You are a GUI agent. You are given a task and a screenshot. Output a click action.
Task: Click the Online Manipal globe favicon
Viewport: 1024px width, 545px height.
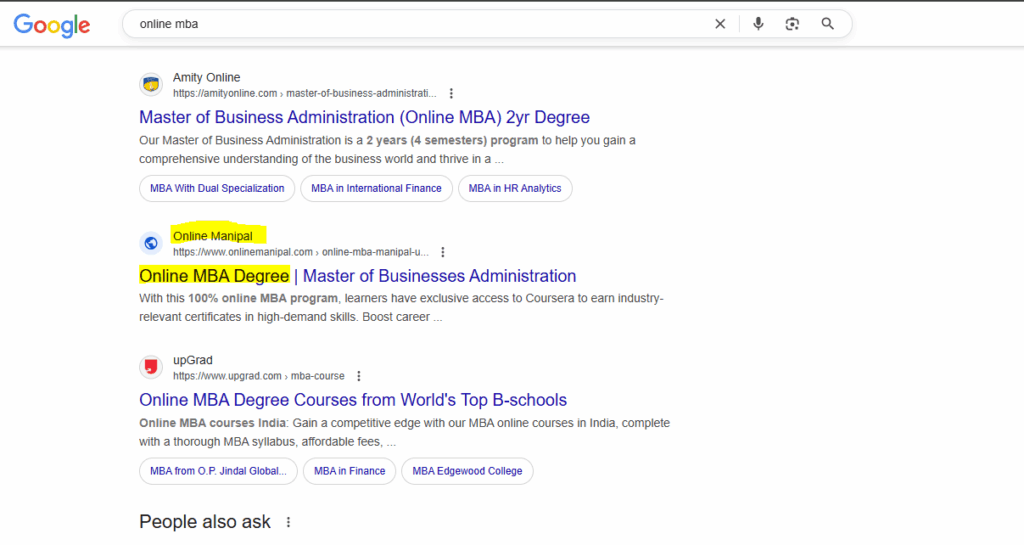tap(151, 243)
